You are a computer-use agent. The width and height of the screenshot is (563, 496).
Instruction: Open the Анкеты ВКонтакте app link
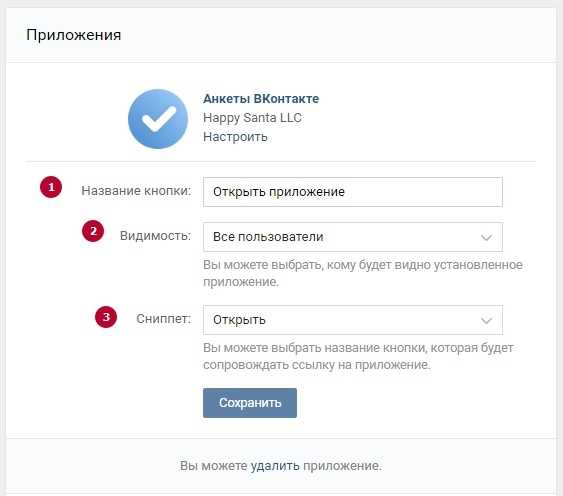261,99
